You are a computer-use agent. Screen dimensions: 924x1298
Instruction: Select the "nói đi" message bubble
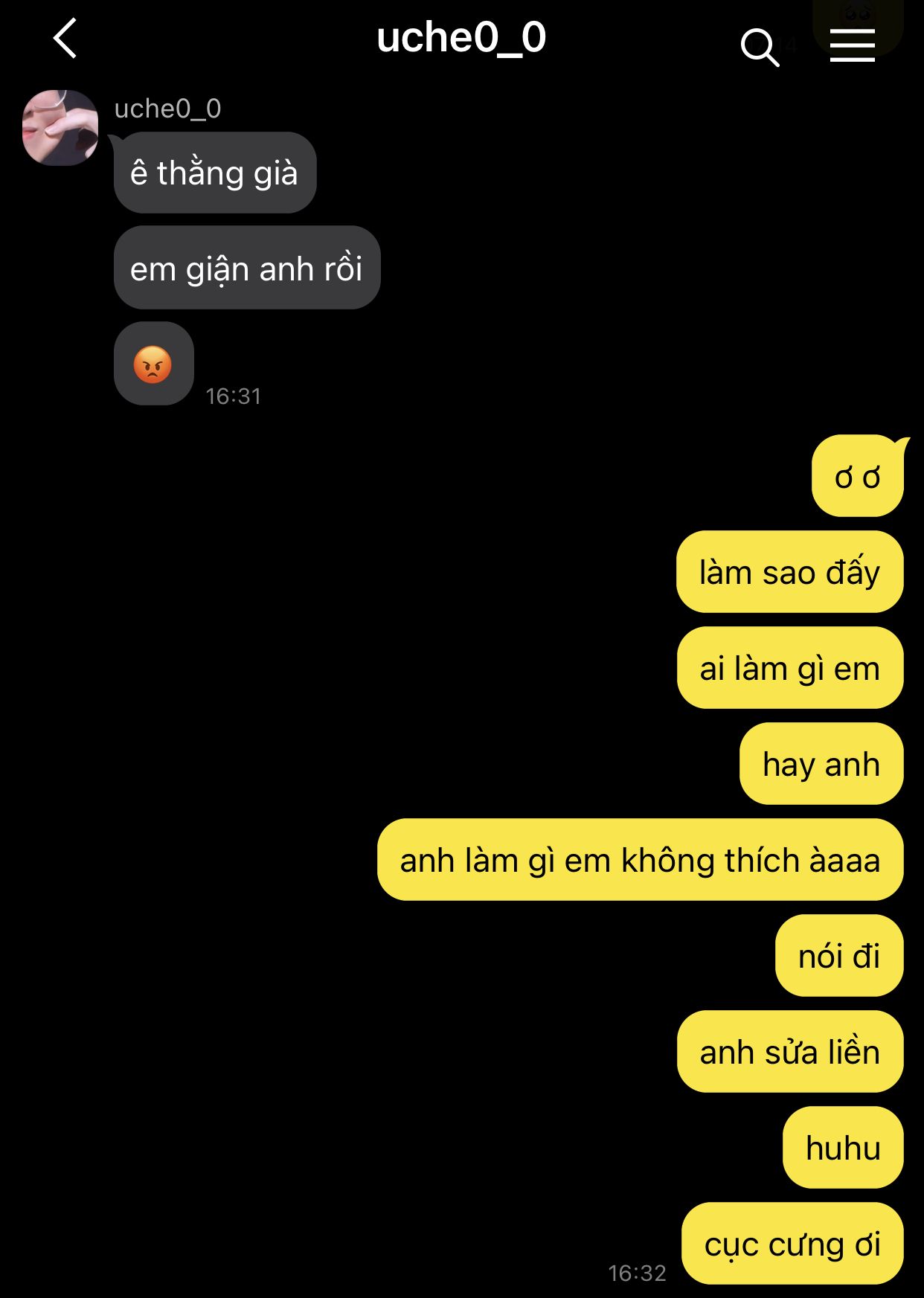839,956
